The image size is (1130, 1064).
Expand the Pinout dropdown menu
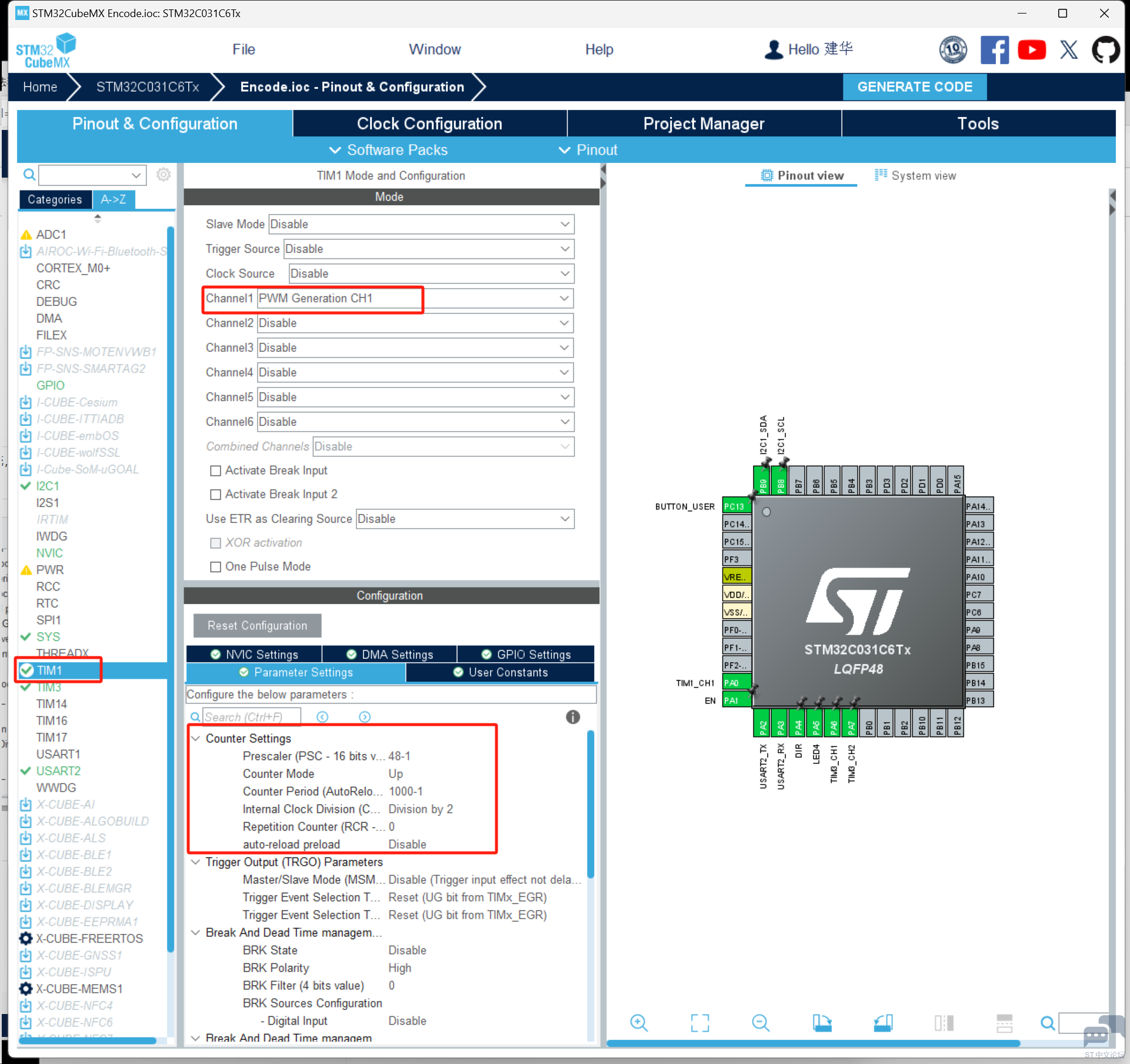coord(588,150)
